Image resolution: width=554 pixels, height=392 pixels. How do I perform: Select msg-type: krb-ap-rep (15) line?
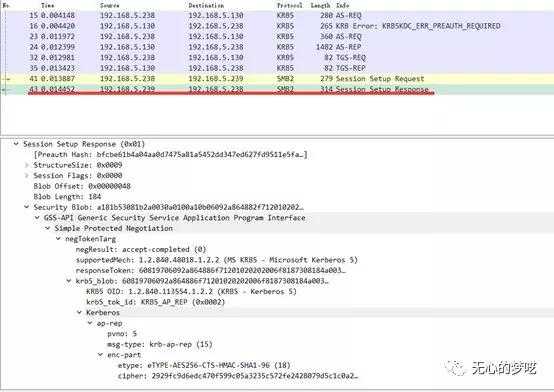[x=160, y=344]
